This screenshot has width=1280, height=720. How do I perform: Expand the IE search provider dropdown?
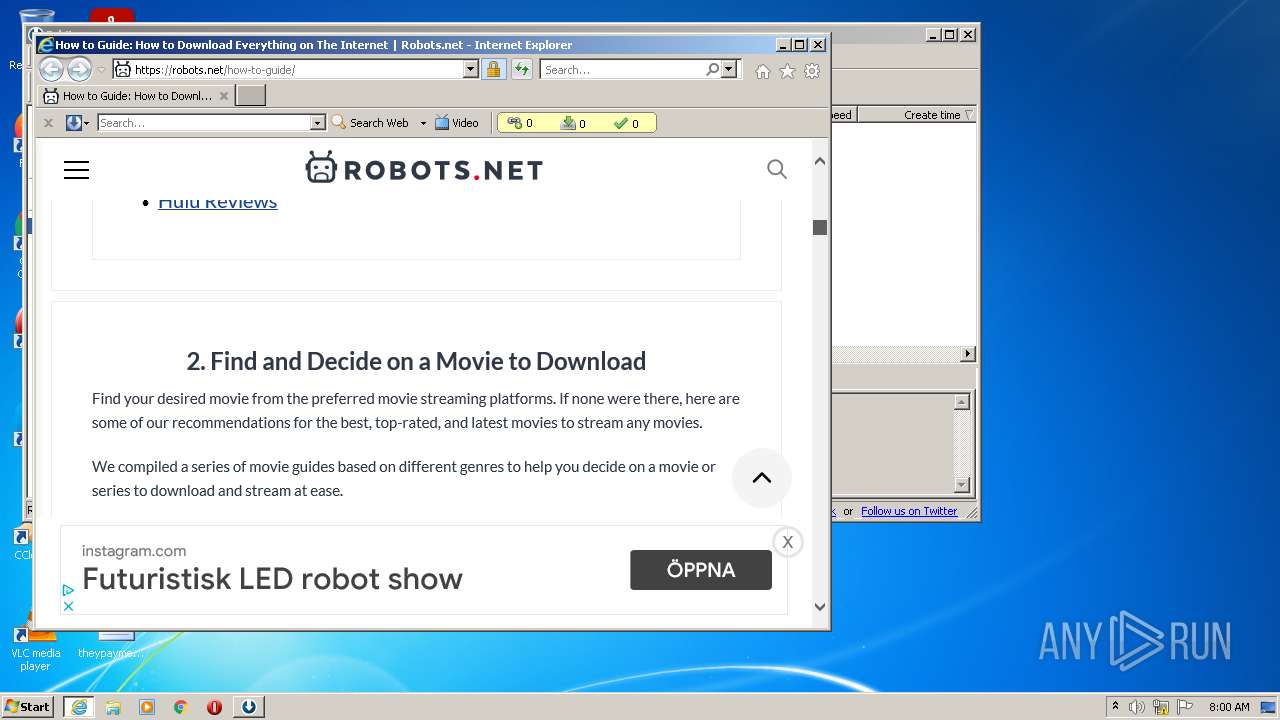click(x=729, y=69)
